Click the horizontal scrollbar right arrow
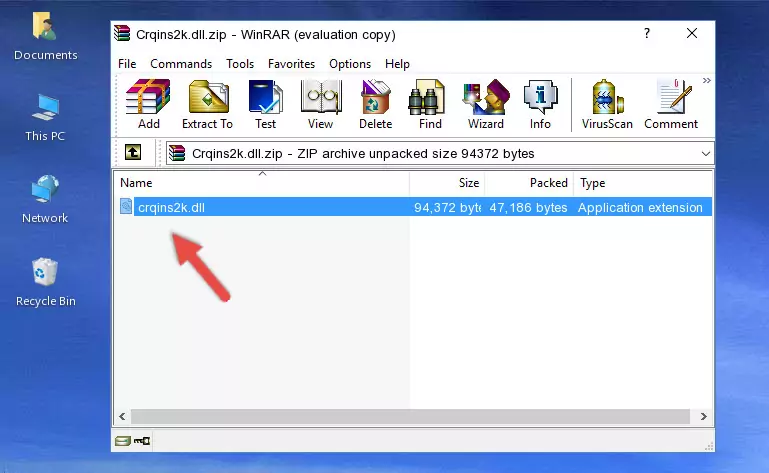 pos(703,417)
